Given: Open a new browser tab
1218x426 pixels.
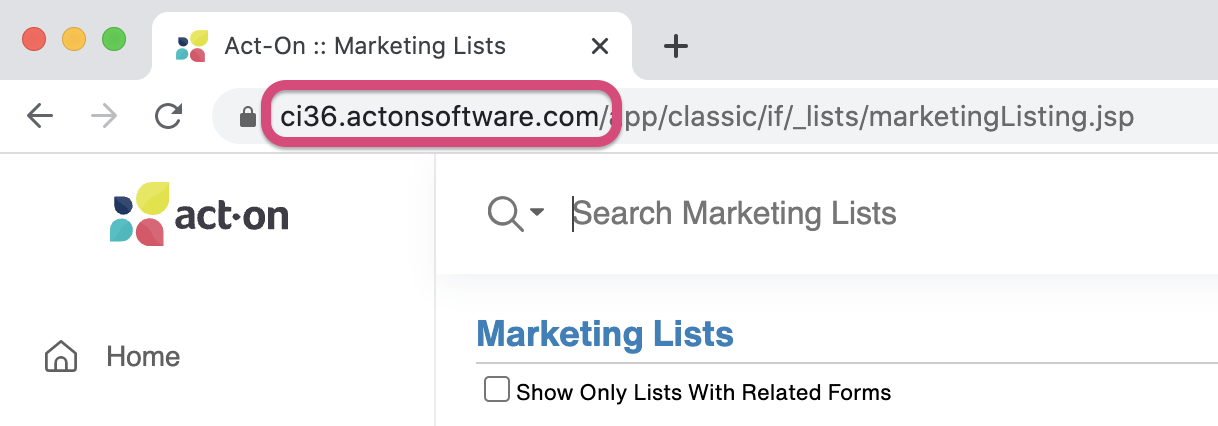Looking at the screenshot, I should pos(676,46).
